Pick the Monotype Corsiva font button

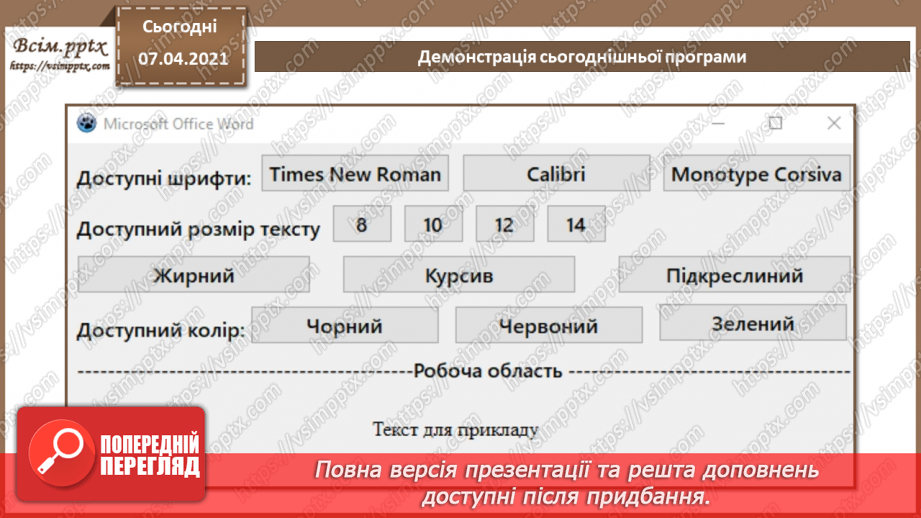(757, 173)
